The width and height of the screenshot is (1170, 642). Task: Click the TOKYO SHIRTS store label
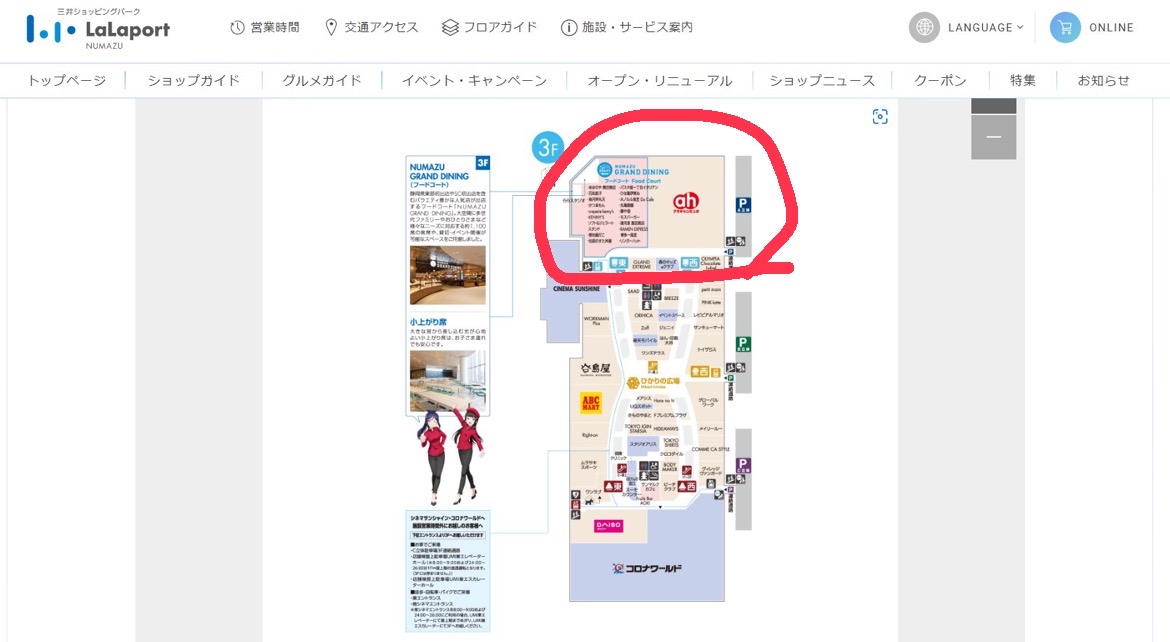pos(672,443)
